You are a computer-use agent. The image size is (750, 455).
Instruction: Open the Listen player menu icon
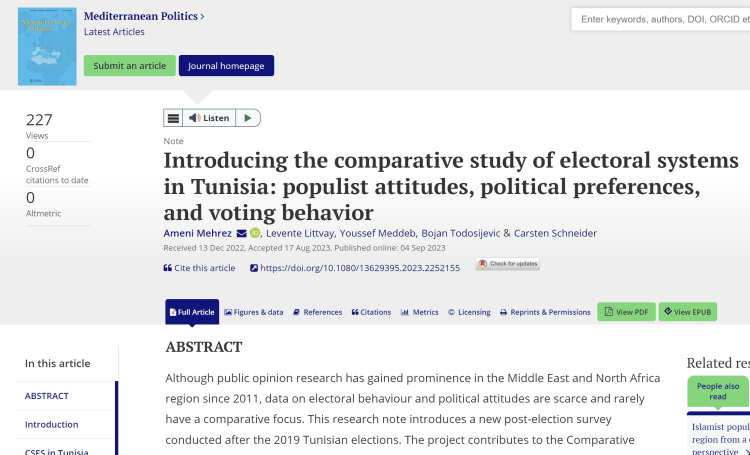coord(173,118)
